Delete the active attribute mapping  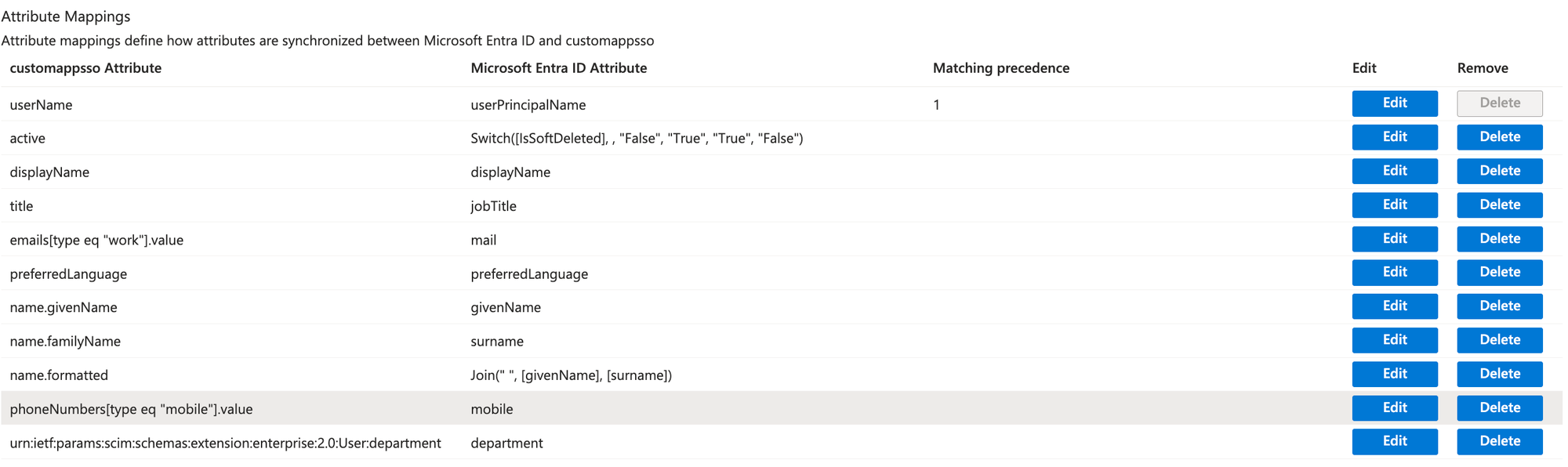(x=1499, y=137)
